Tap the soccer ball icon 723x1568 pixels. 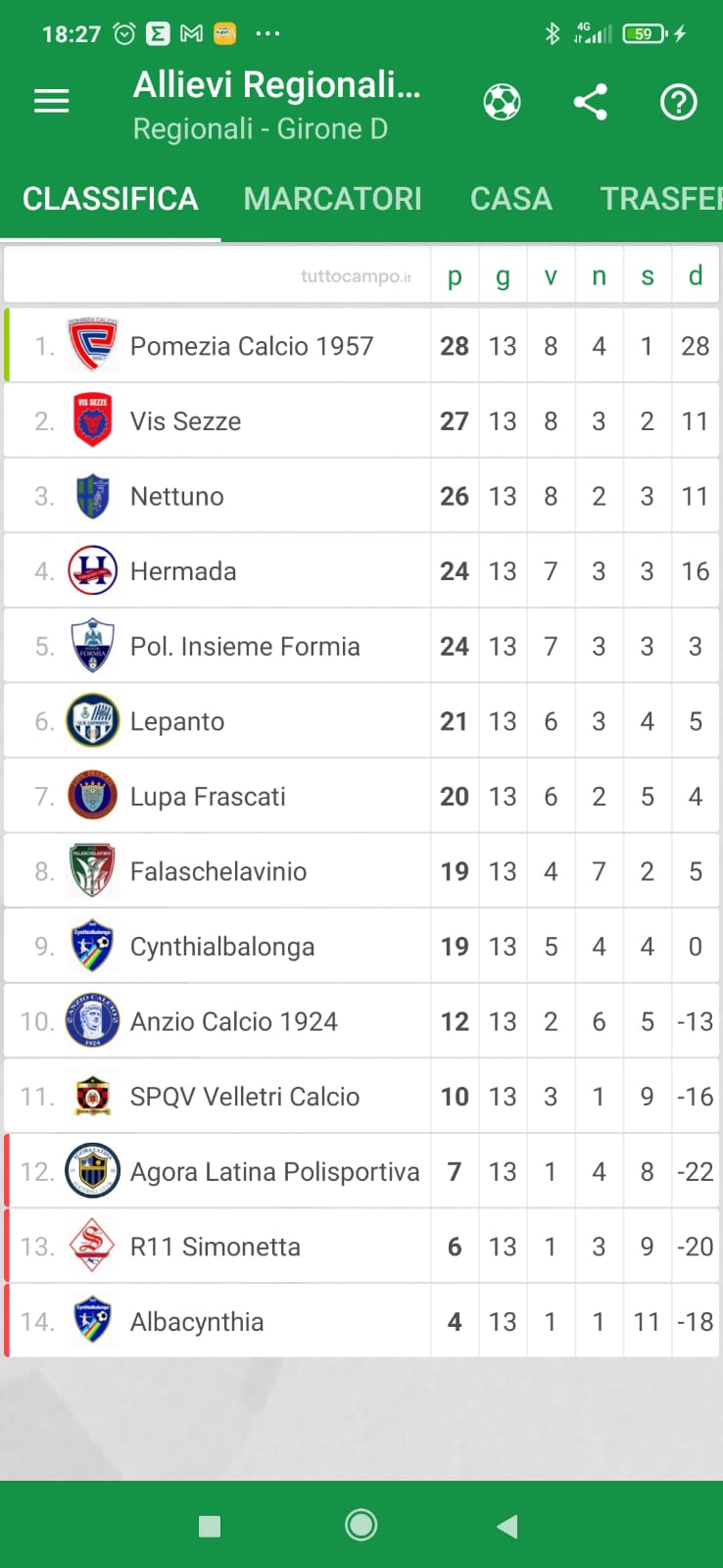tap(502, 102)
